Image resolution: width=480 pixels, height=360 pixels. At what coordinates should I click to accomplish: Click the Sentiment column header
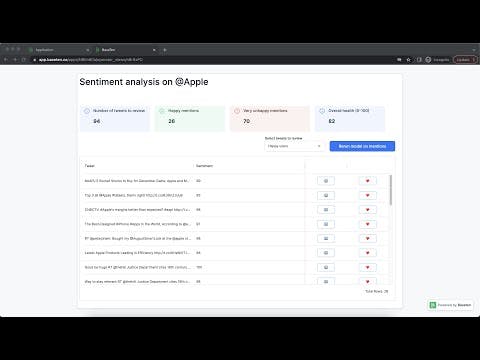tap(204, 166)
